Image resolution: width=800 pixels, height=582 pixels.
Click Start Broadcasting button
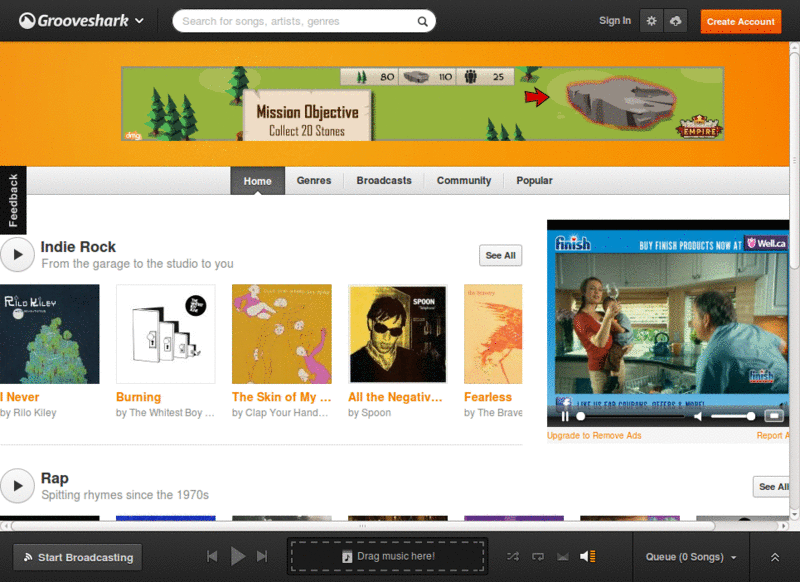pos(78,557)
